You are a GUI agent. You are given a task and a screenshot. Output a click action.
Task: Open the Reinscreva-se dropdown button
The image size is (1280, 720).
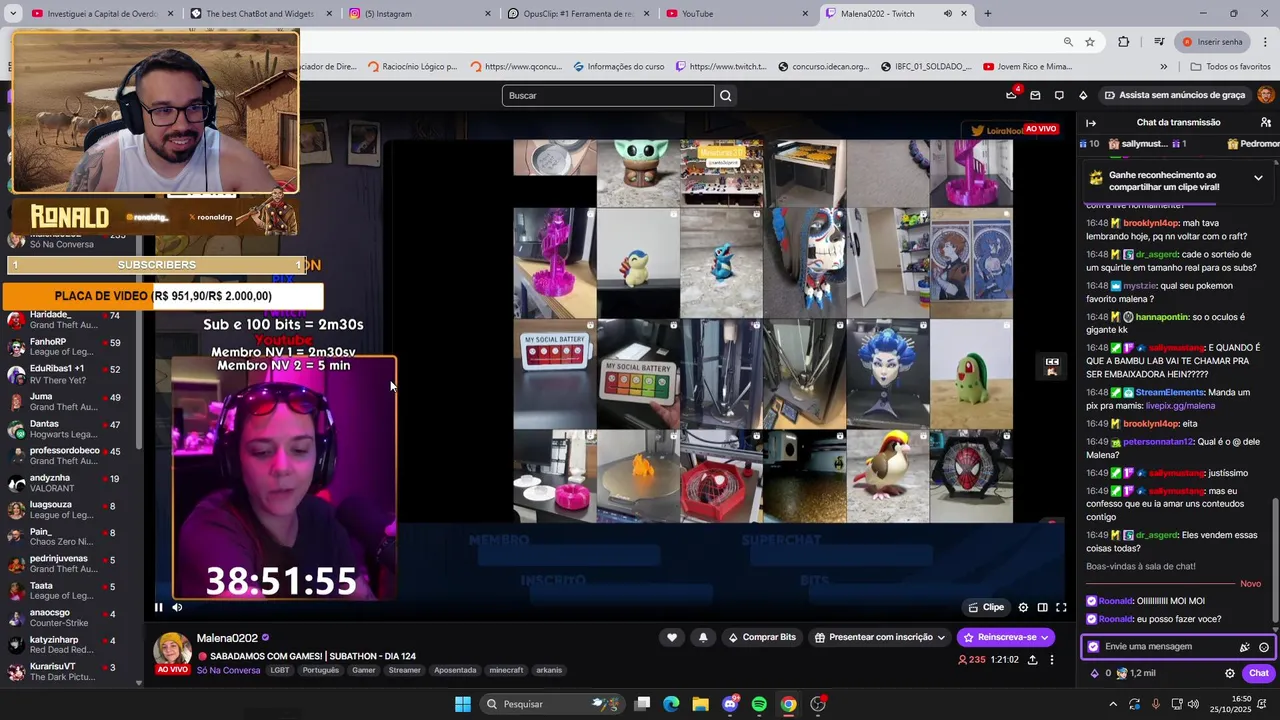tap(1006, 637)
